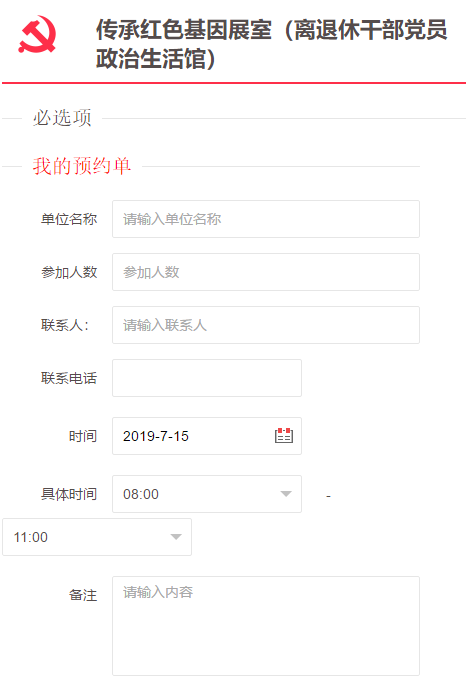Screen dimensions: 466x684
Task: Click the 必选项 section heading
Action: [x=62, y=118]
